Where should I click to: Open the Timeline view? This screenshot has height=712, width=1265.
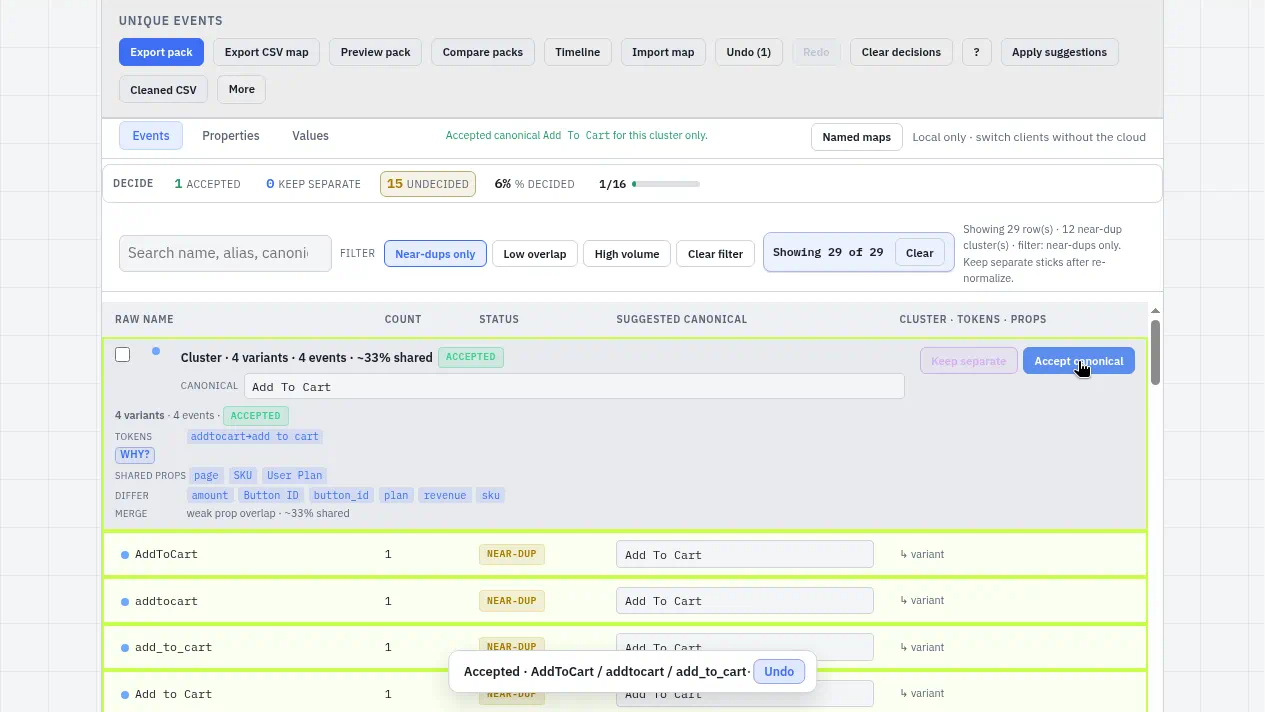[578, 52]
